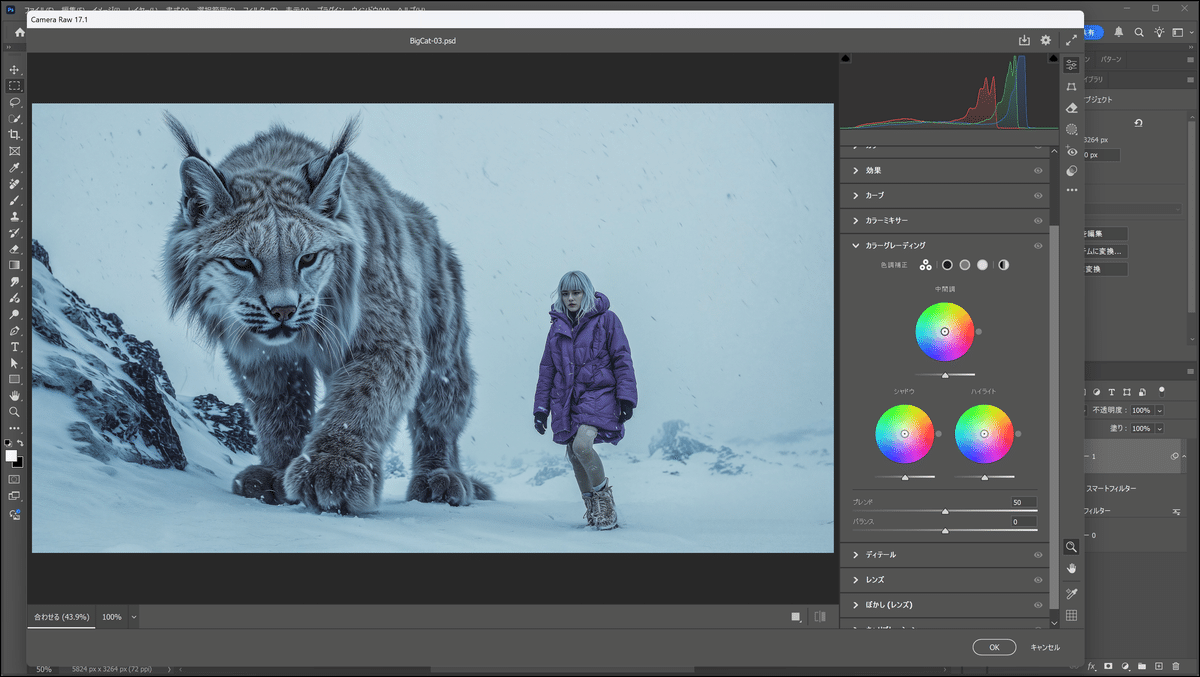Click the バランス slider track
Image resolution: width=1200 pixels, height=677 pixels.
pyautogui.click(x=945, y=530)
